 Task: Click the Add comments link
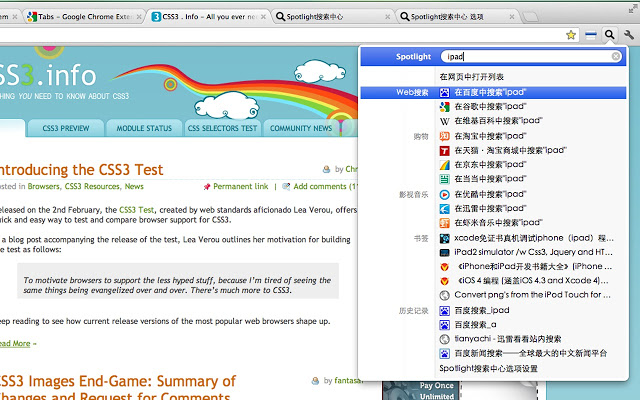[325, 187]
